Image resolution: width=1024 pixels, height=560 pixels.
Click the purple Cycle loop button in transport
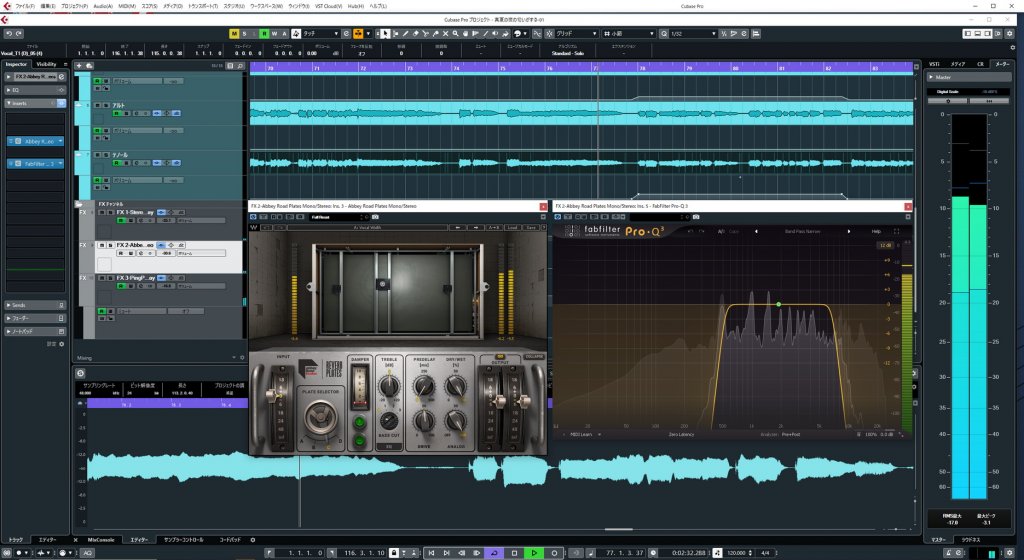pos(496,552)
